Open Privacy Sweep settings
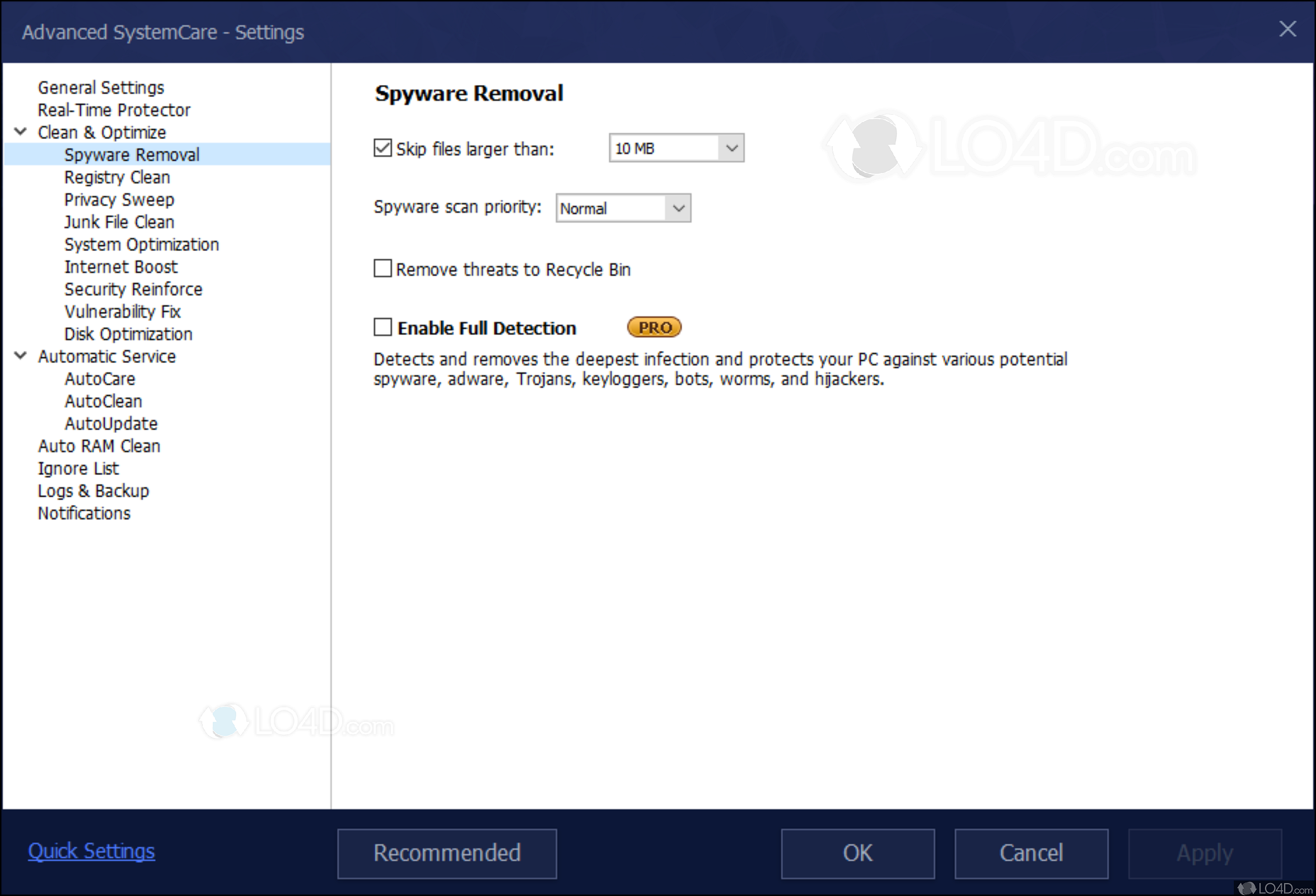The width and height of the screenshot is (1316, 896). coord(119,199)
